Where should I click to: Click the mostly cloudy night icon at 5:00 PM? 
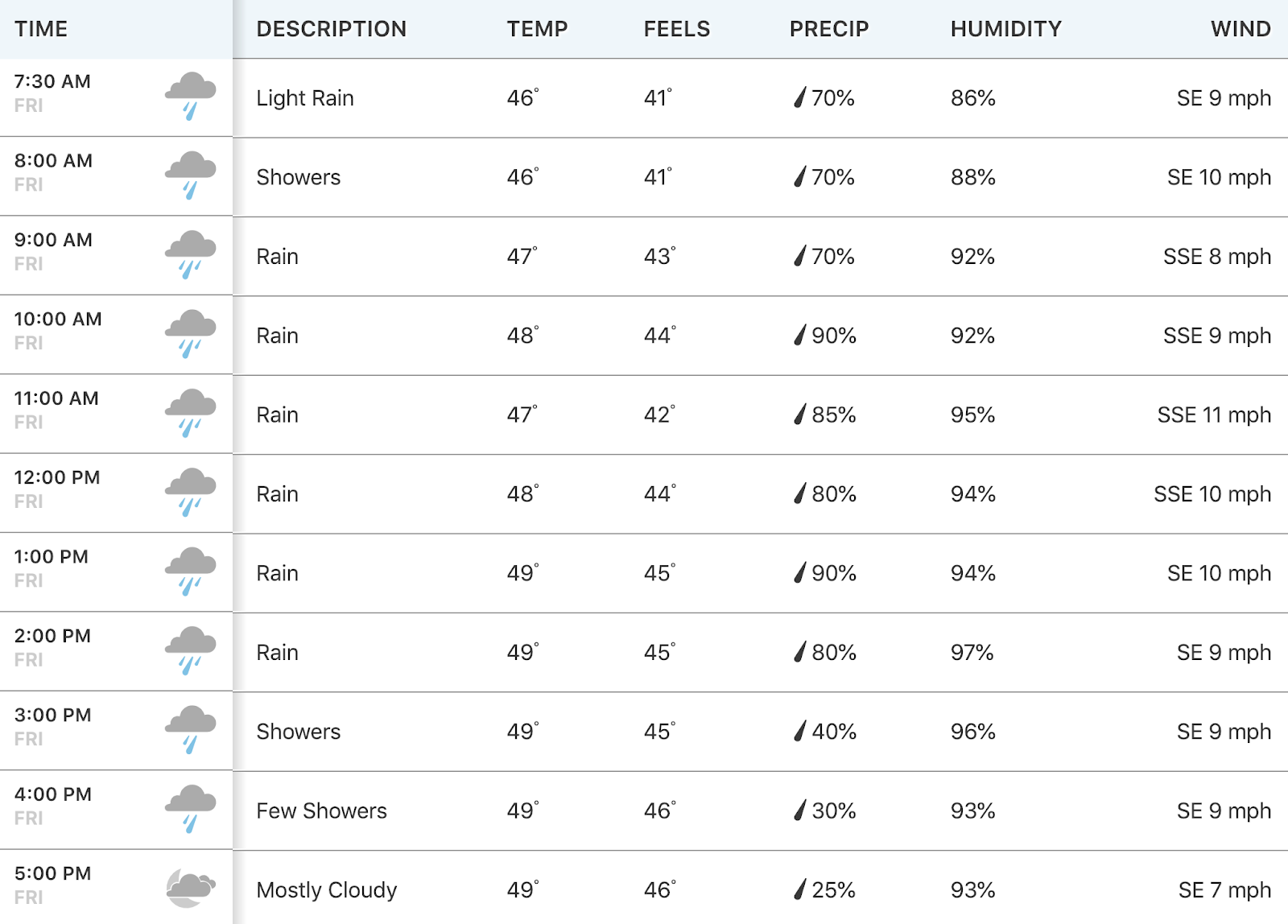pyautogui.click(x=191, y=889)
